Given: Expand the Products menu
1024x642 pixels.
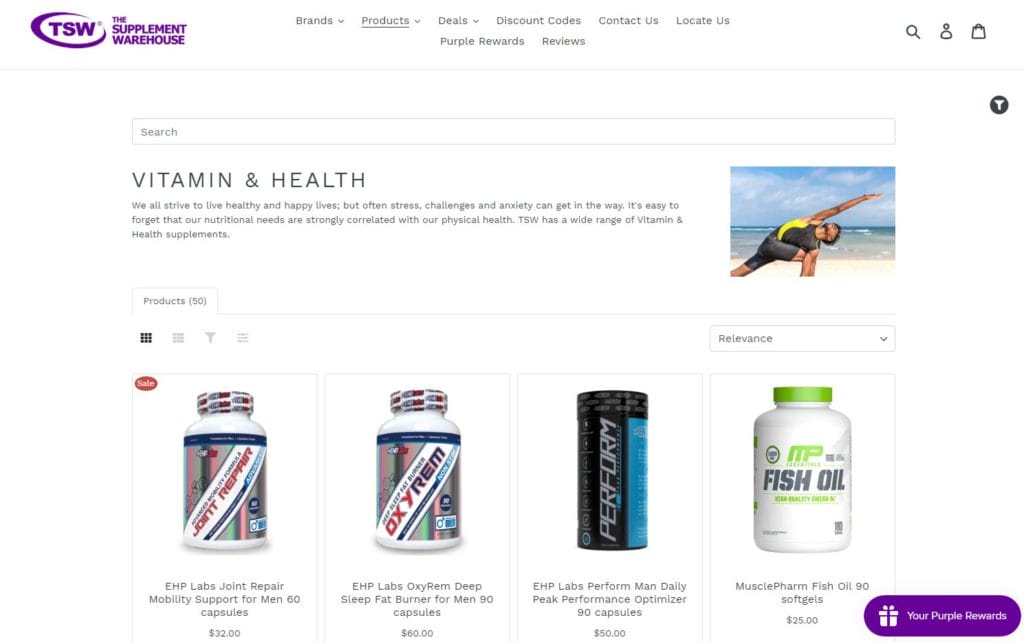Looking at the screenshot, I should pos(391,20).
